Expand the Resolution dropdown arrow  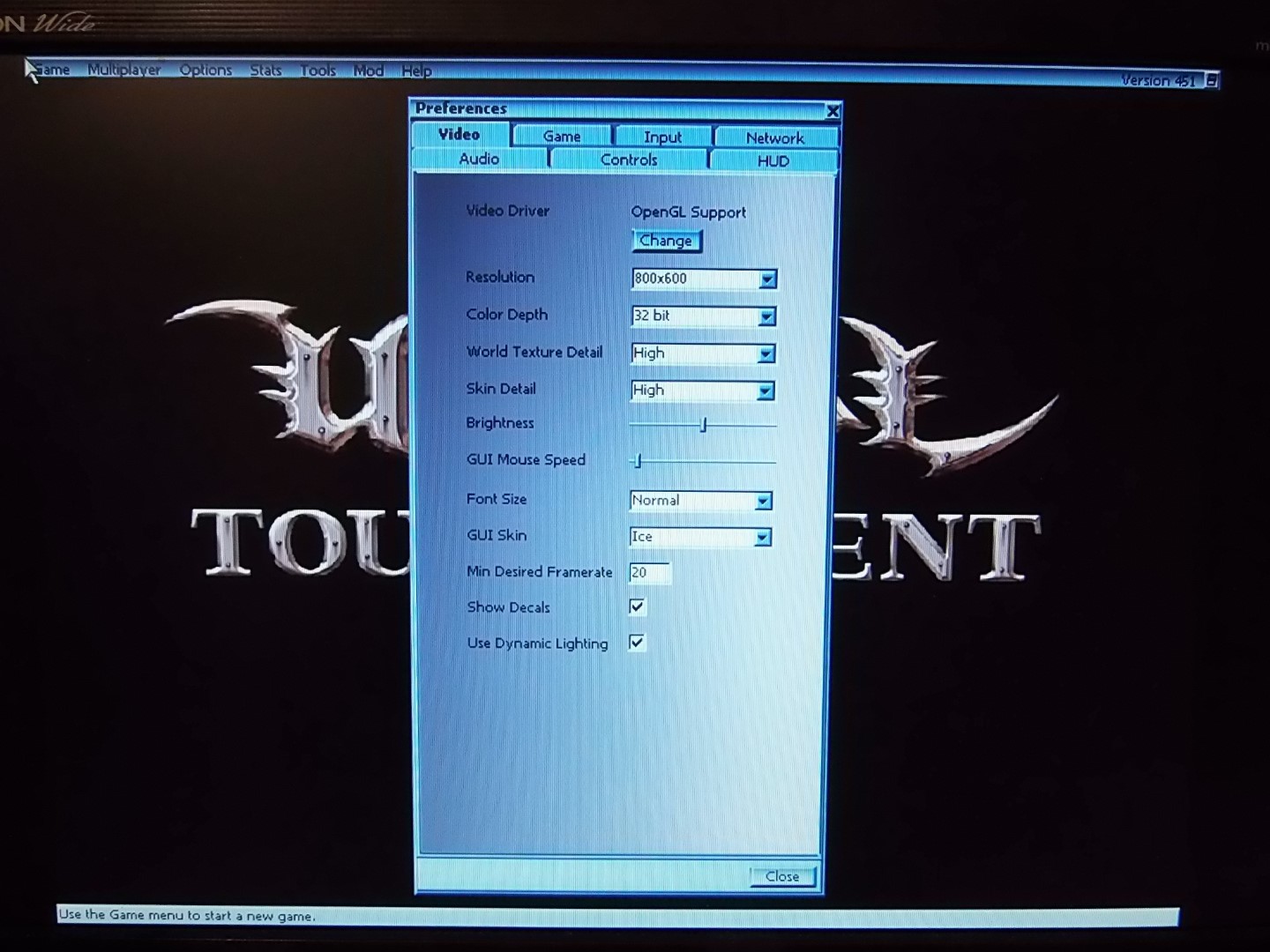pyautogui.click(x=767, y=279)
